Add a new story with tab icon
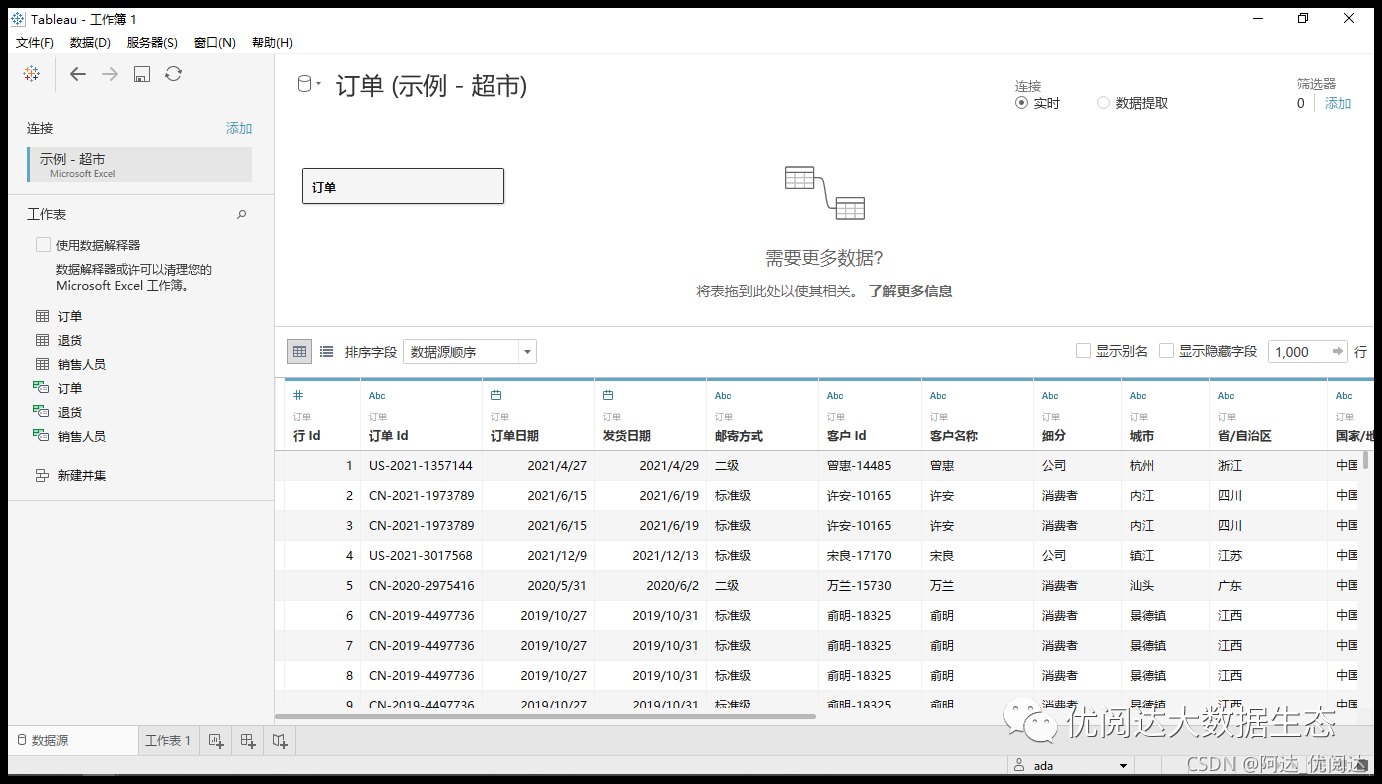Screen dimensions: 1382x784 click(x=280, y=741)
